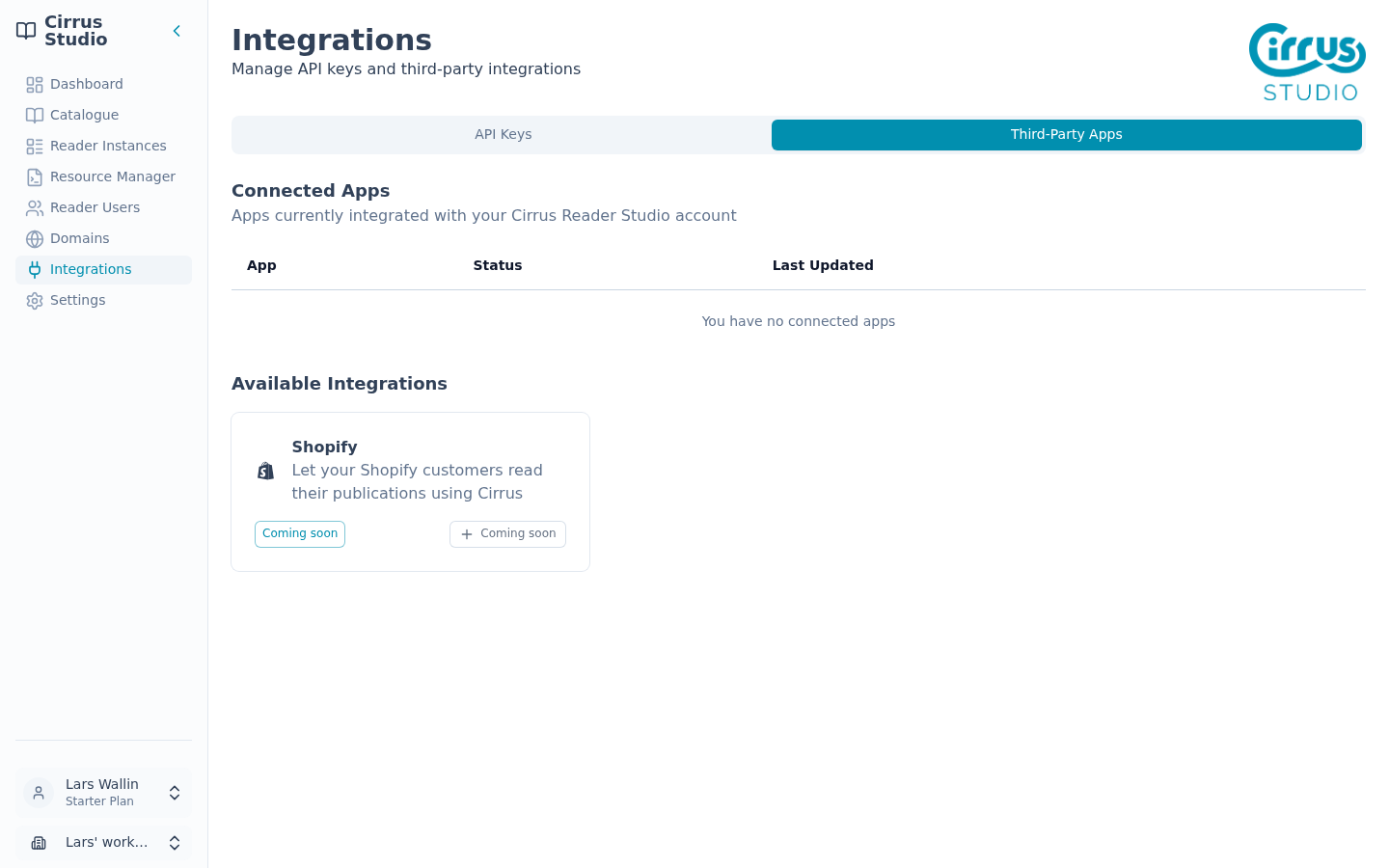Click the Starter Plan label
This screenshot has width=1389, height=868.
99,802
